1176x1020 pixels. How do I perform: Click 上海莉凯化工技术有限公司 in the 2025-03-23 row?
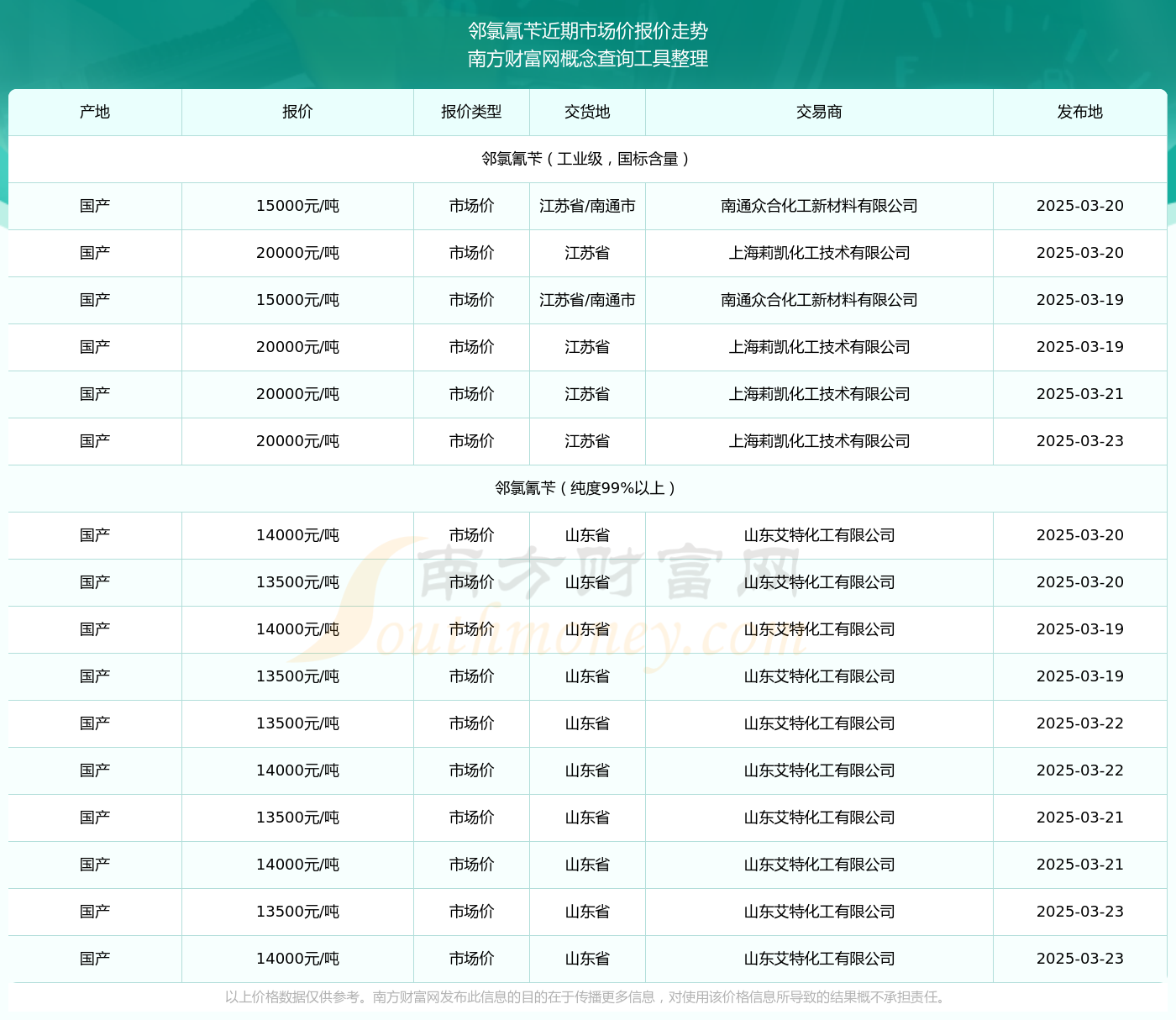pos(819,441)
